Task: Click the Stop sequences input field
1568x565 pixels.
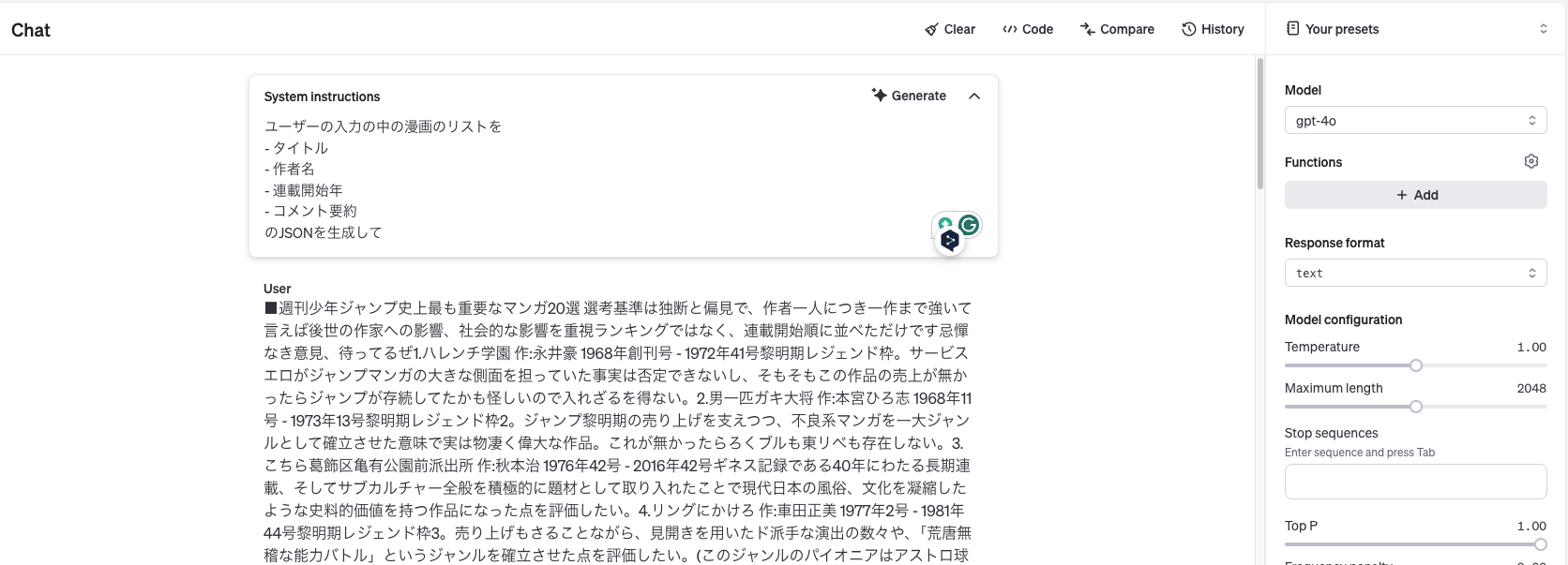Action: [1415, 482]
